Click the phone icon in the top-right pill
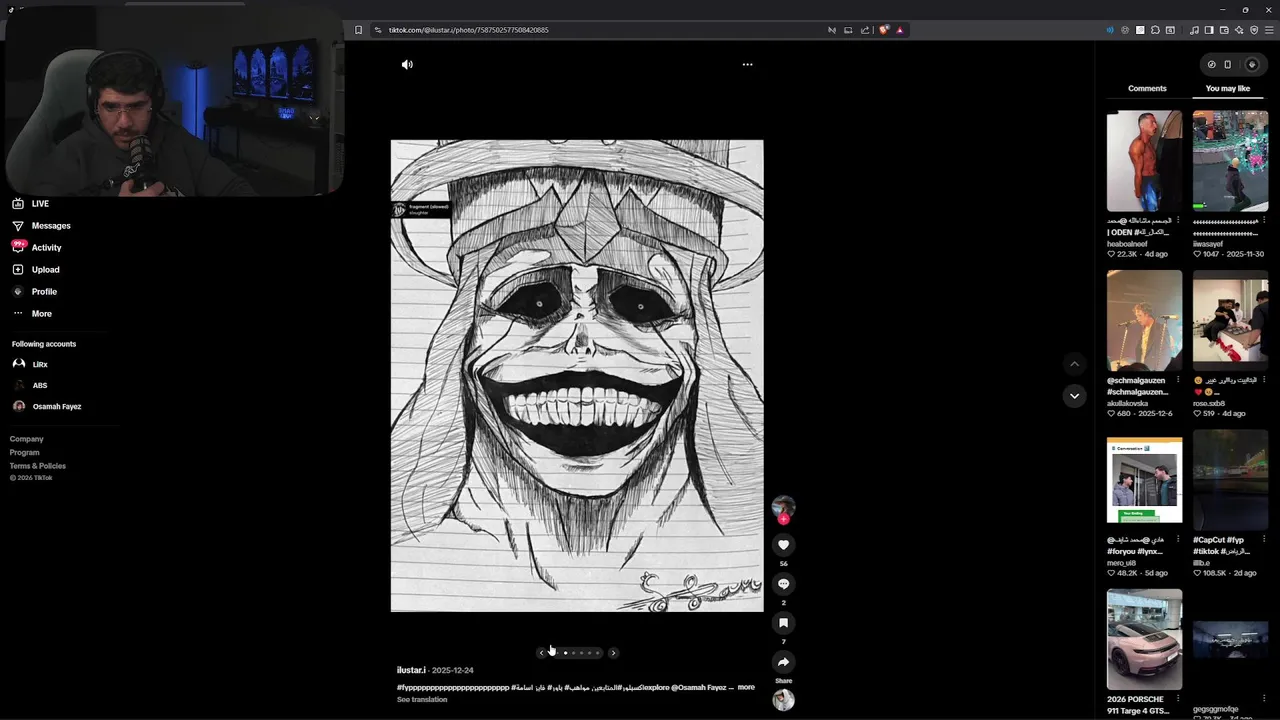Image resolution: width=1280 pixels, height=720 pixels. click(x=1228, y=64)
